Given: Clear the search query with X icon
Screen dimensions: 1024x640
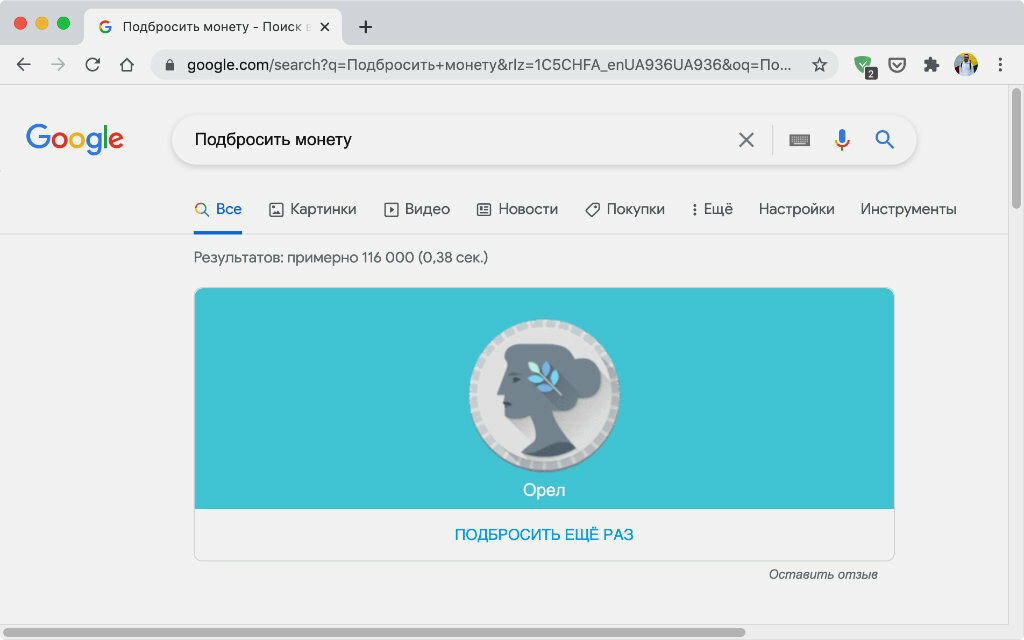Looking at the screenshot, I should 746,139.
